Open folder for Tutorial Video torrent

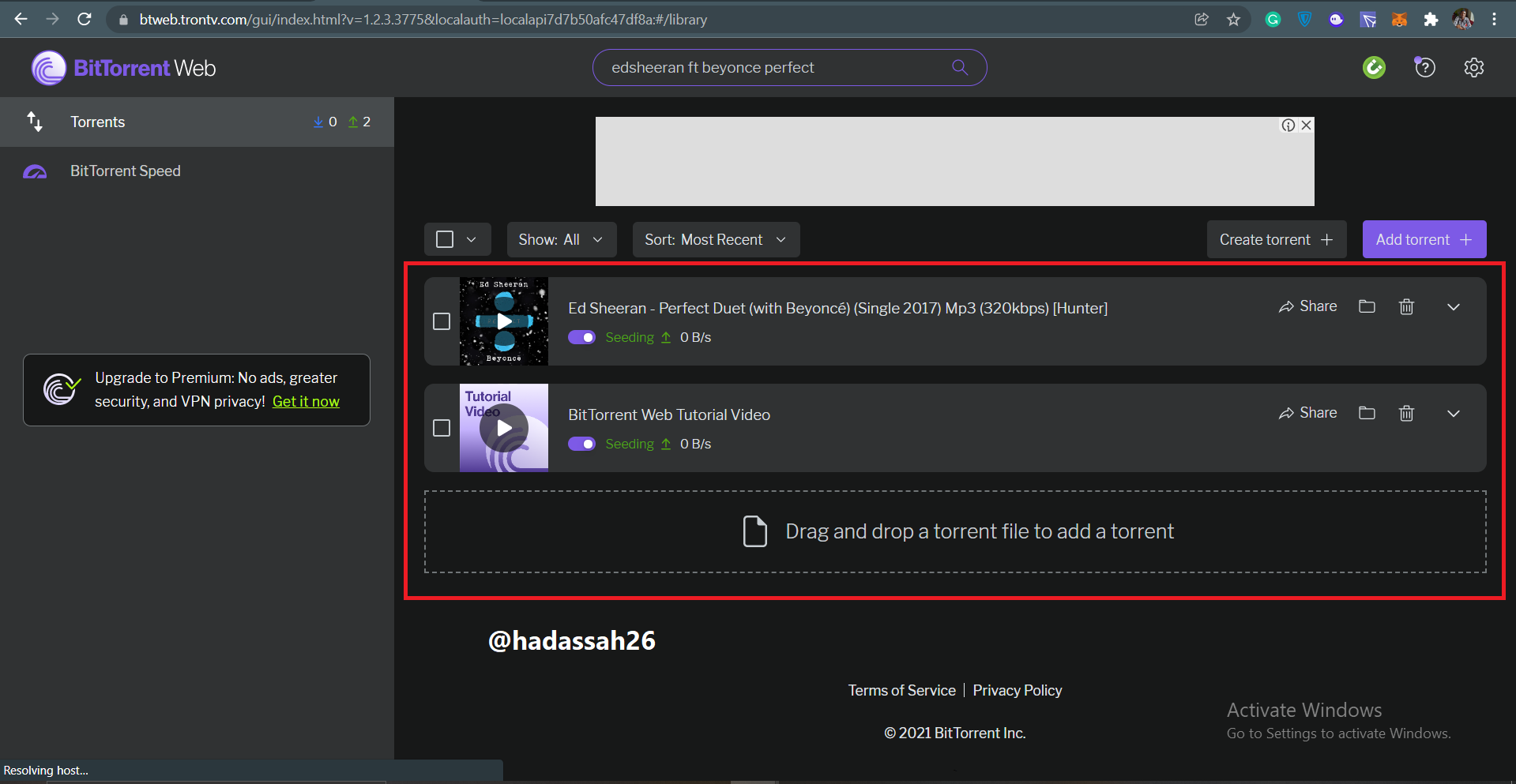(1367, 413)
